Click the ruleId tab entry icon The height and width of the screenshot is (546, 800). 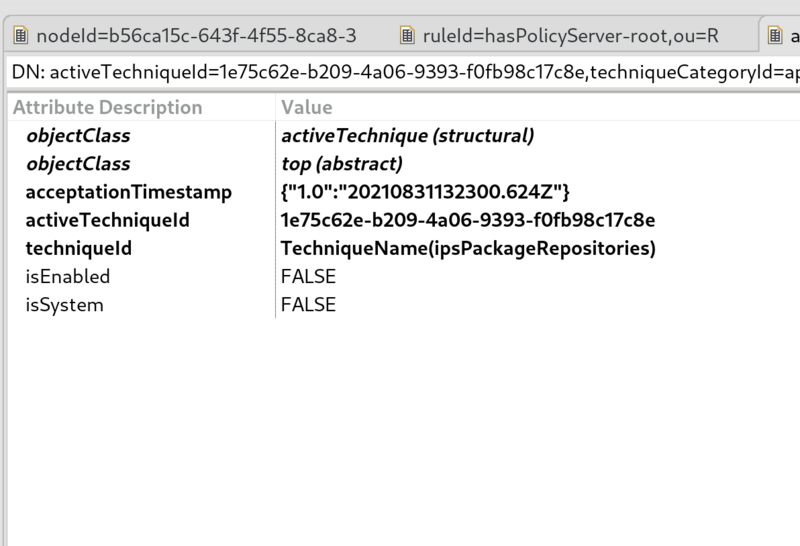[407, 36]
